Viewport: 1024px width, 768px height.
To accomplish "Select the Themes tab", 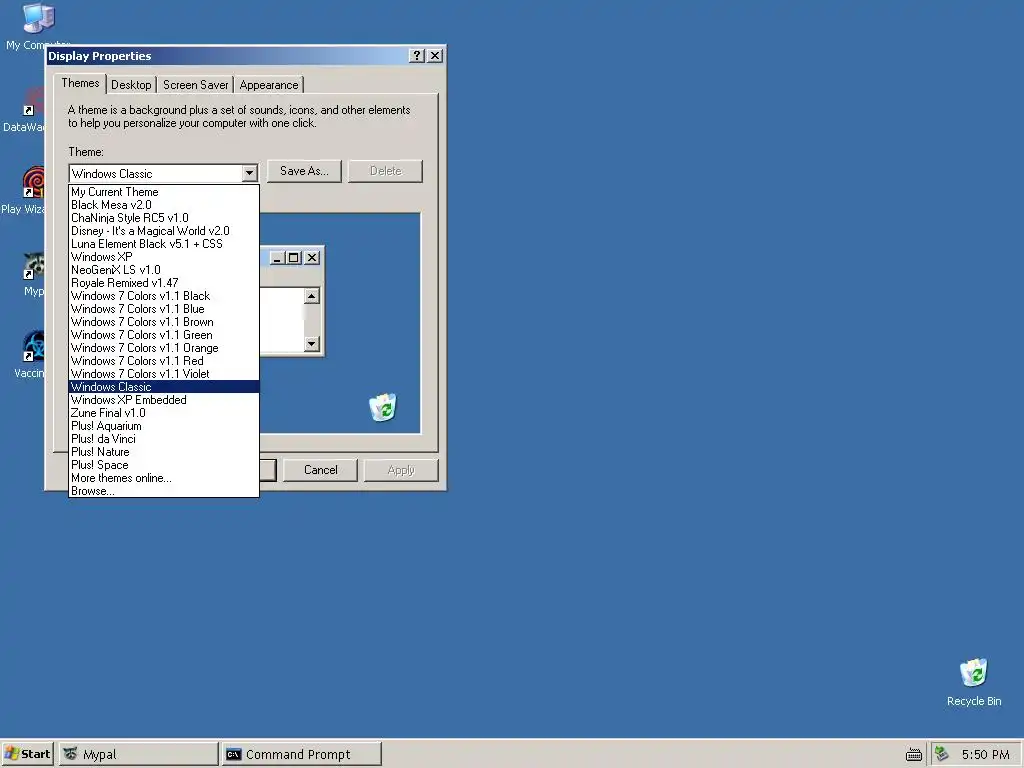I will pos(80,83).
